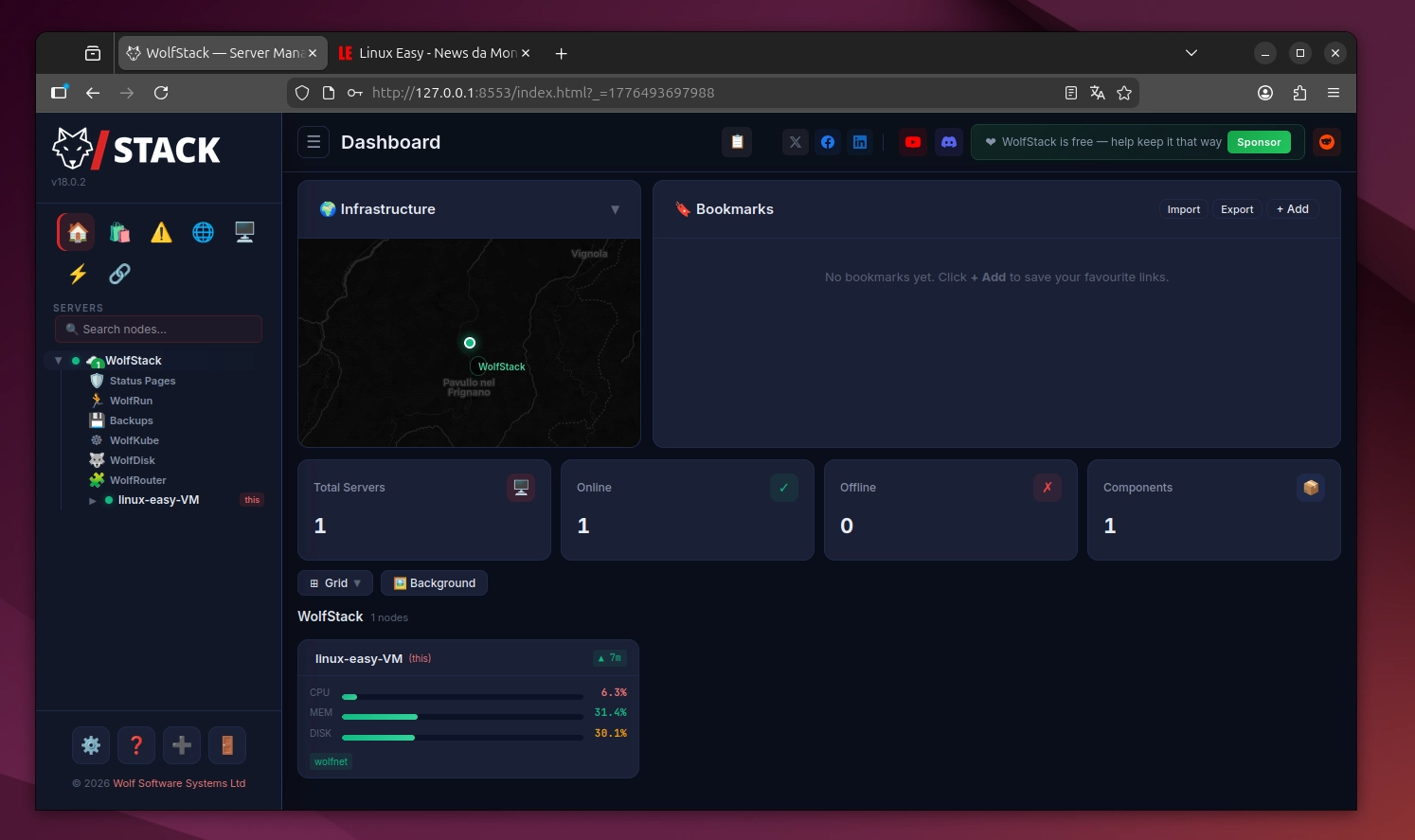Viewport: 1415px width, 840px height.
Task: Click the Add bookmark button
Action: coord(1292,209)
